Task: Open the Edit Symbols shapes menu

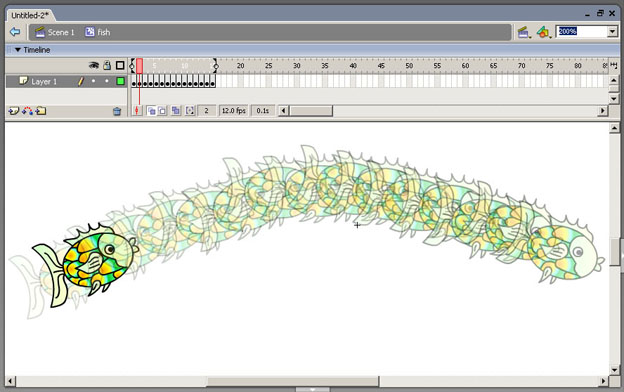Action: (x=543, y=32)
